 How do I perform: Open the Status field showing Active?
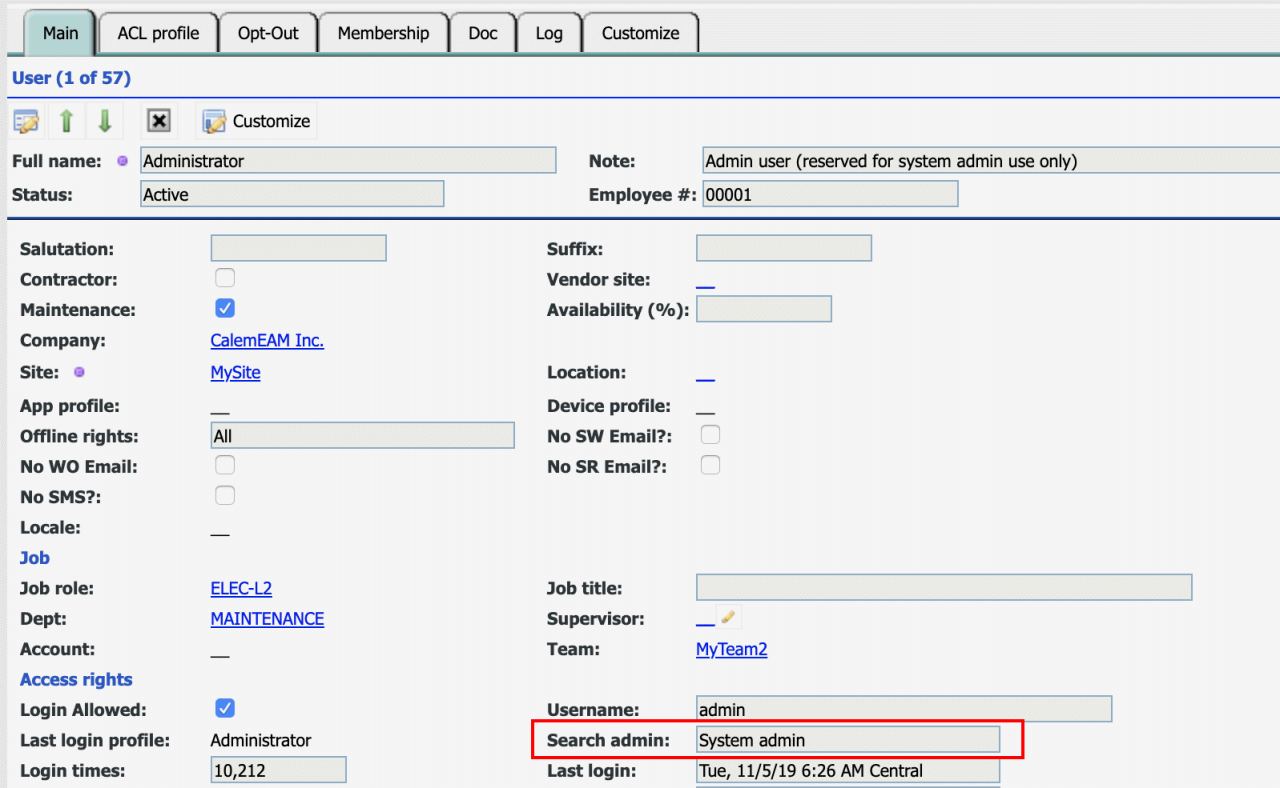pyautogui.click(x=292, y=194)
